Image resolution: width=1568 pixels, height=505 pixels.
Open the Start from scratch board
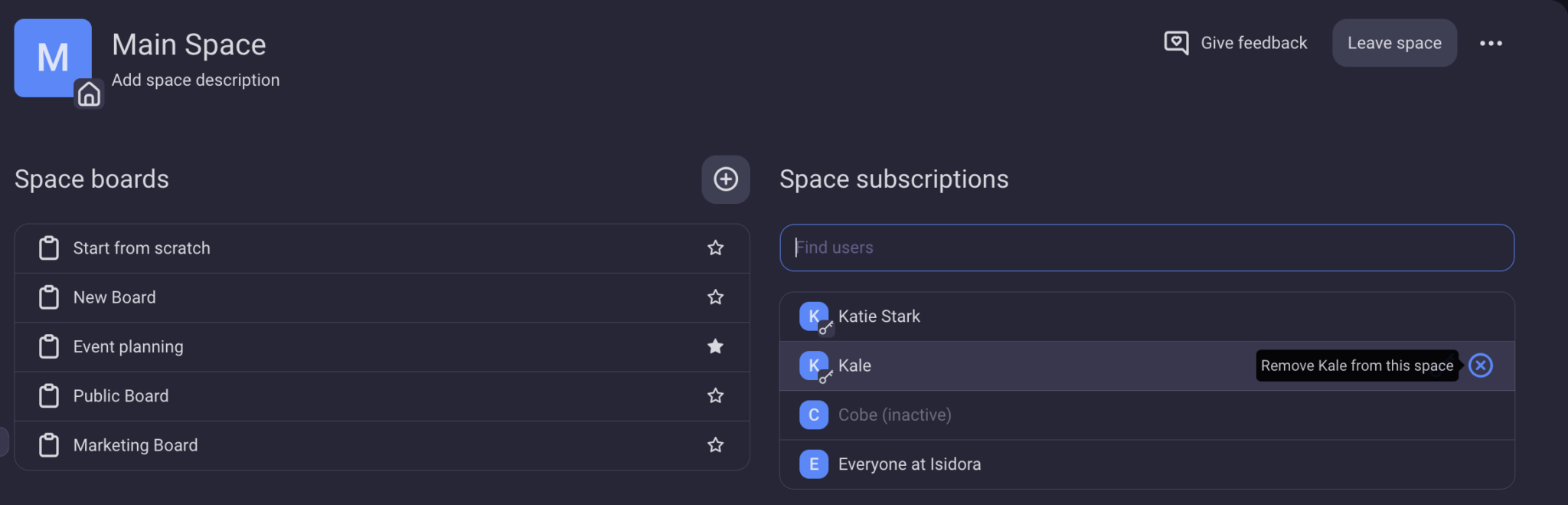tap(382, 248)
